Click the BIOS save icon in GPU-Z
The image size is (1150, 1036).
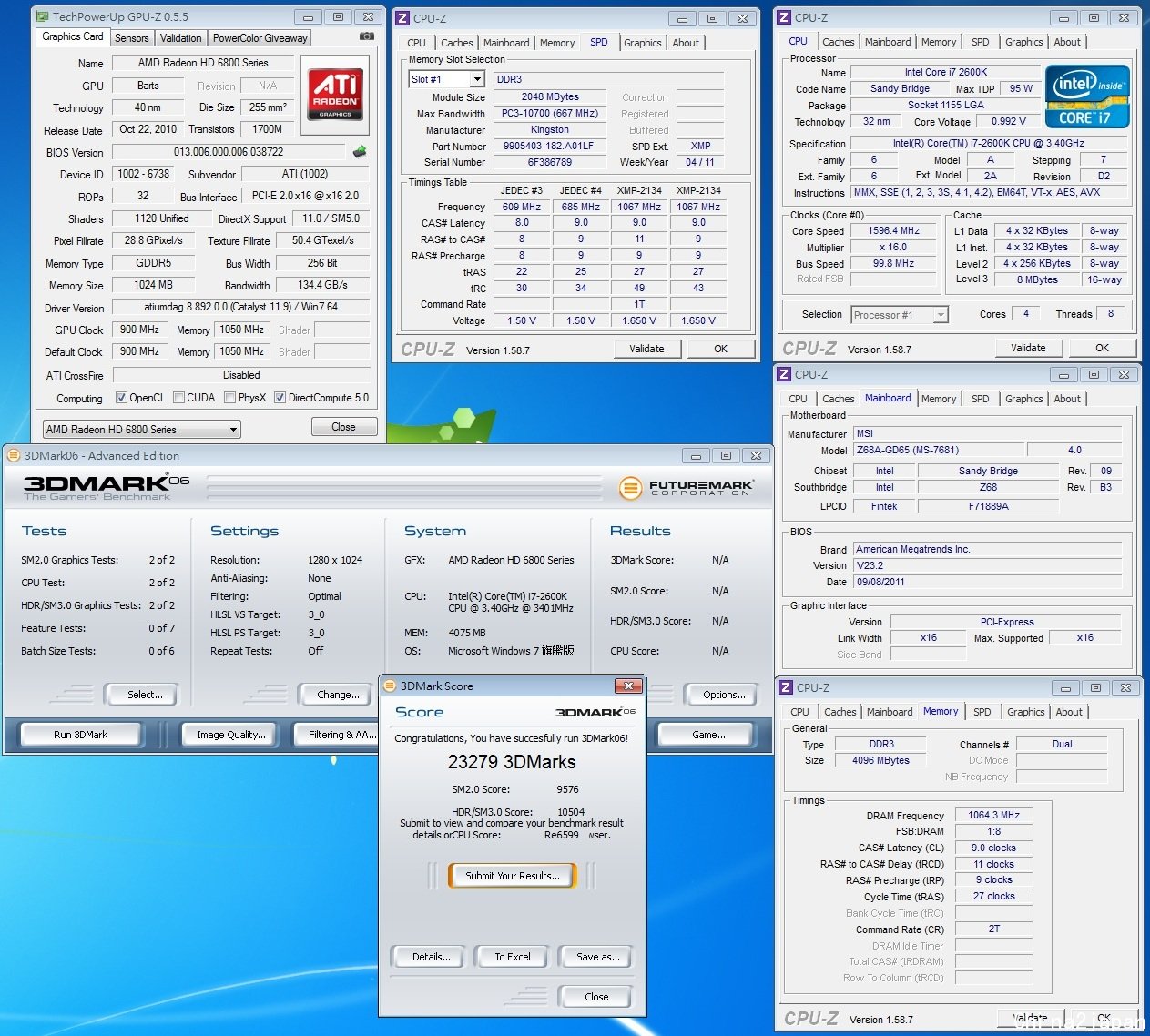point(360,152)
